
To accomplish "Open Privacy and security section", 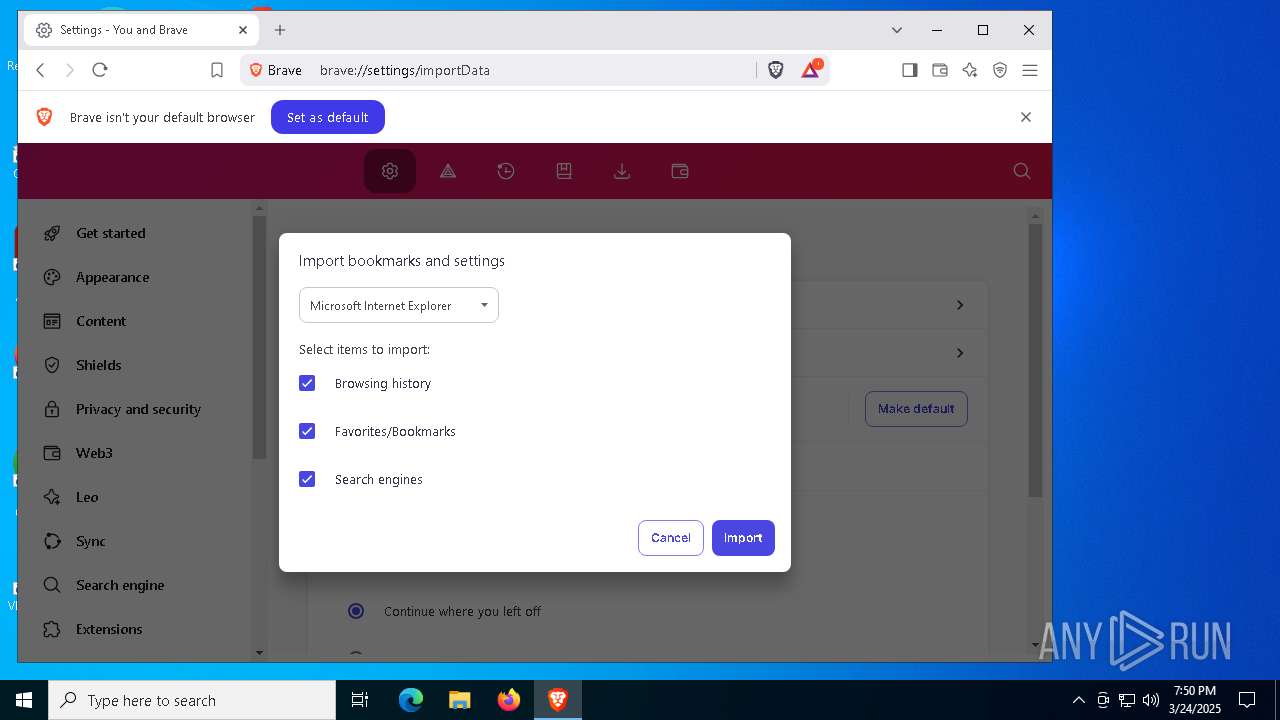I will coord(140,409).
